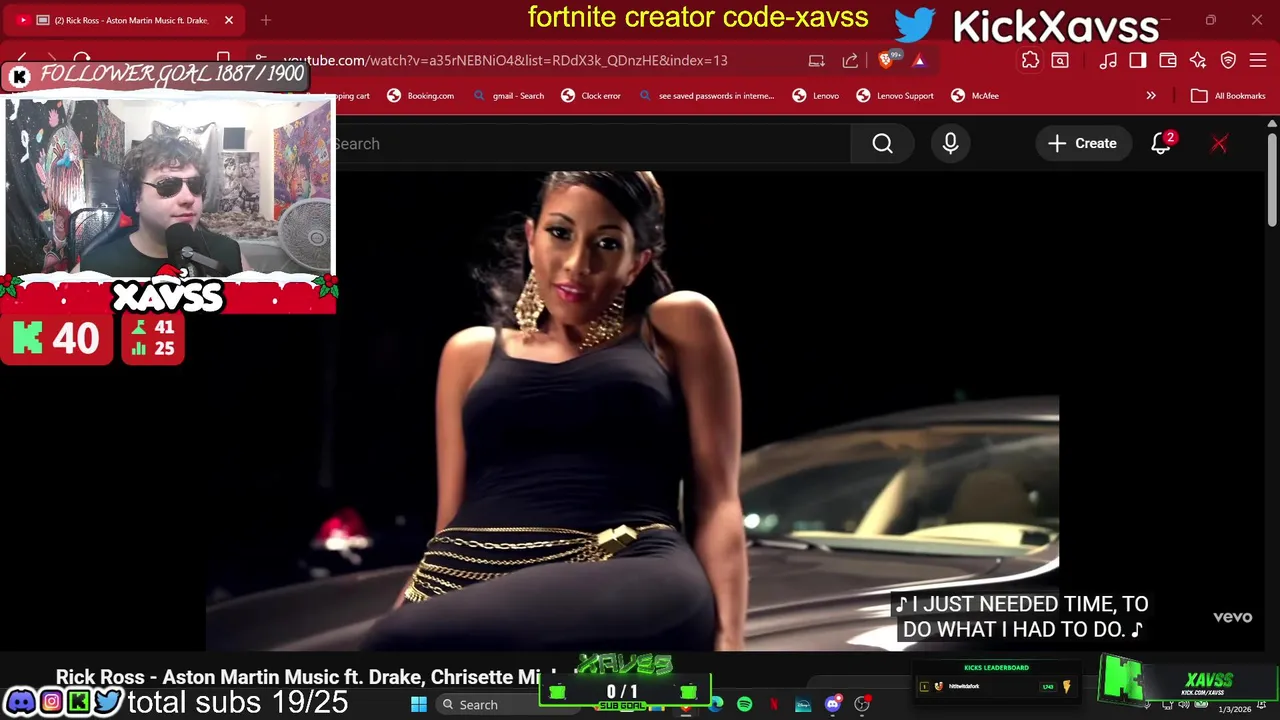Open Spotify from the taskbar
This screenshot has height=720, width=1280.
click(x=745, y=705)
